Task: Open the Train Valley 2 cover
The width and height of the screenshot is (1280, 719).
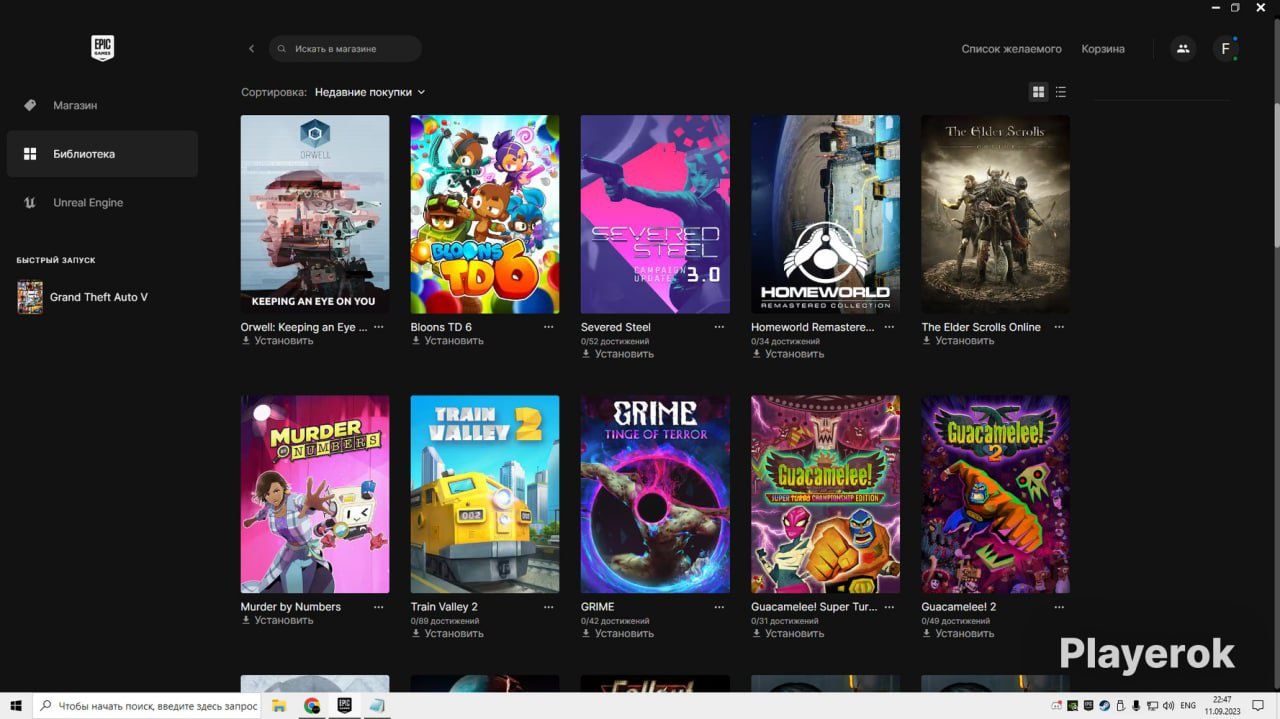Action: (485, 494)
